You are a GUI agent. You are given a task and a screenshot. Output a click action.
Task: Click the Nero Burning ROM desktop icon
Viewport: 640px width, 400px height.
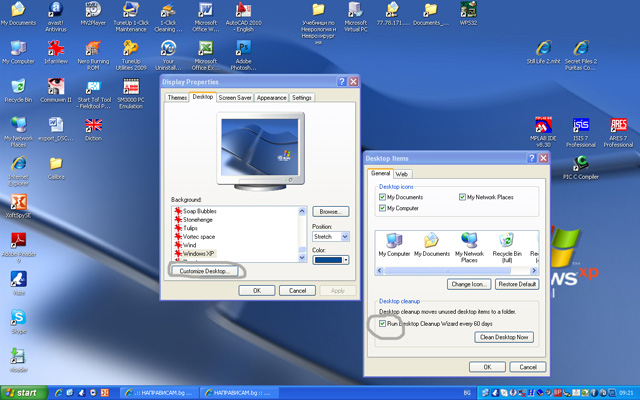point(93,49)
